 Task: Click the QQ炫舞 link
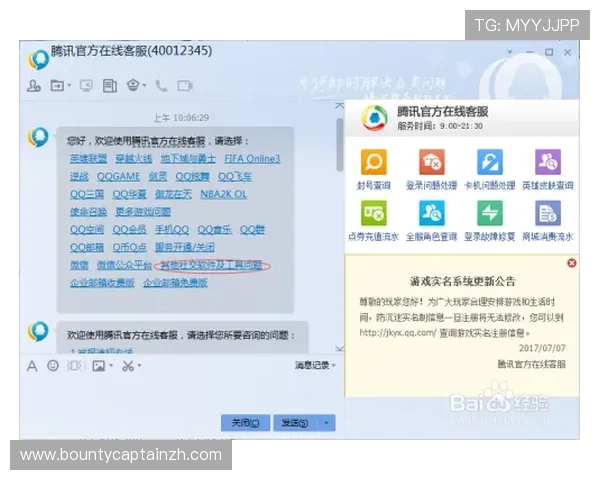(x=192, y=176)
